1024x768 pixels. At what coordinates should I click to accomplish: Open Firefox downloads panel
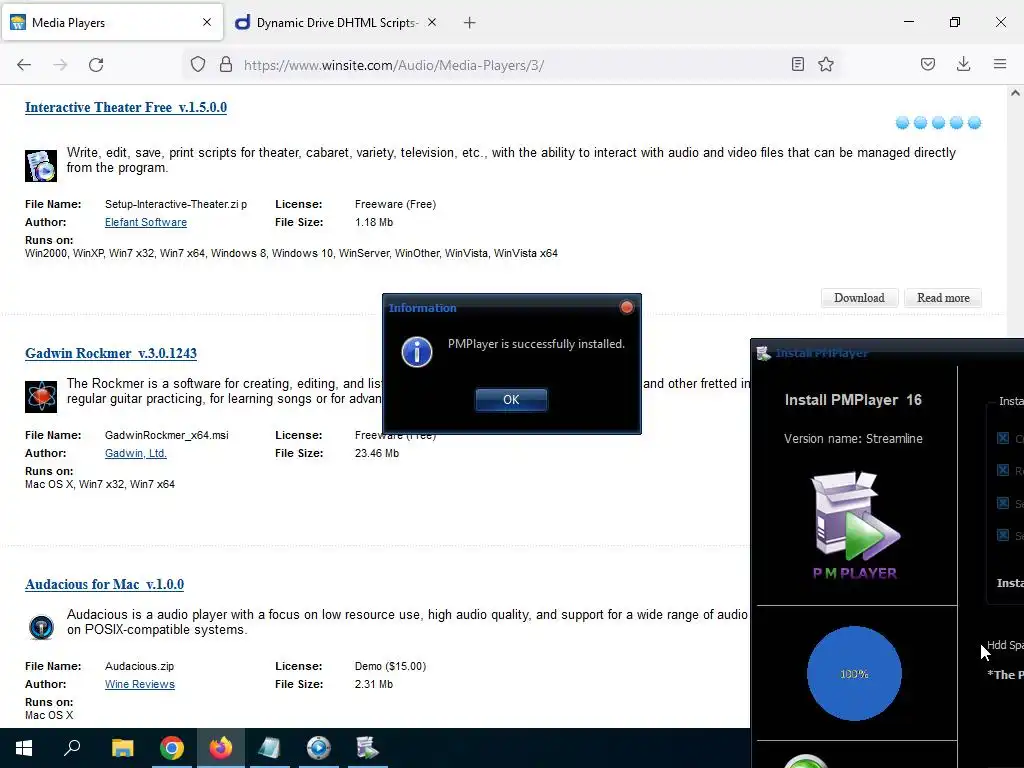tap(963, 64)
